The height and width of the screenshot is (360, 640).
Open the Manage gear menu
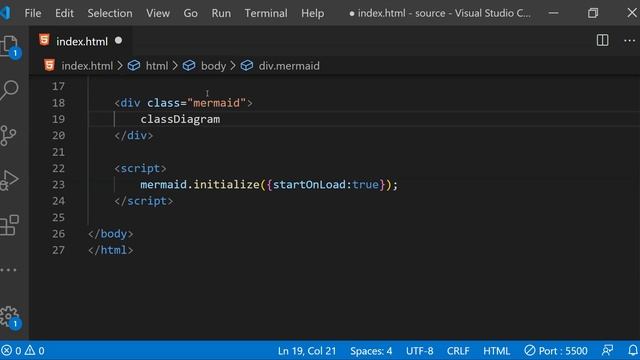point(10,317)
